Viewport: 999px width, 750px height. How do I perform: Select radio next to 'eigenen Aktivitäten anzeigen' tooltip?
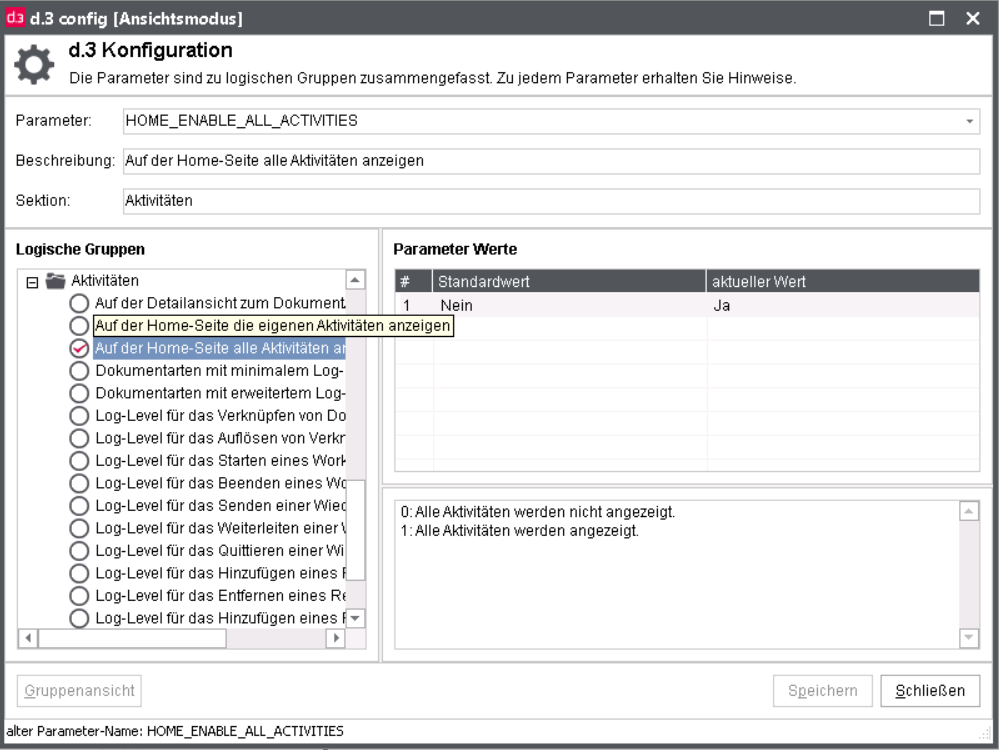tap(79, 326)
